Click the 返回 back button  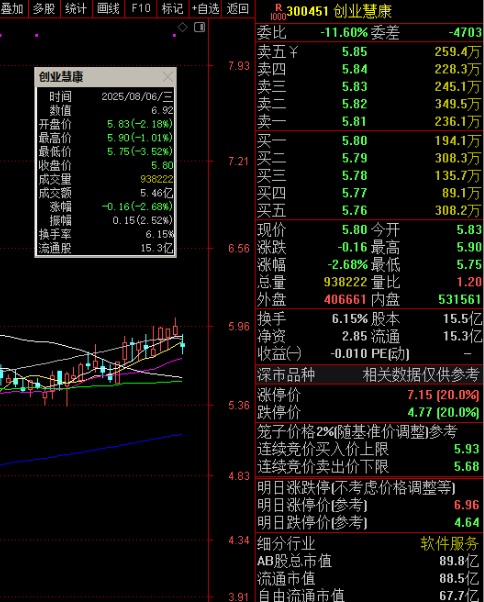click(x=238, y=8)
